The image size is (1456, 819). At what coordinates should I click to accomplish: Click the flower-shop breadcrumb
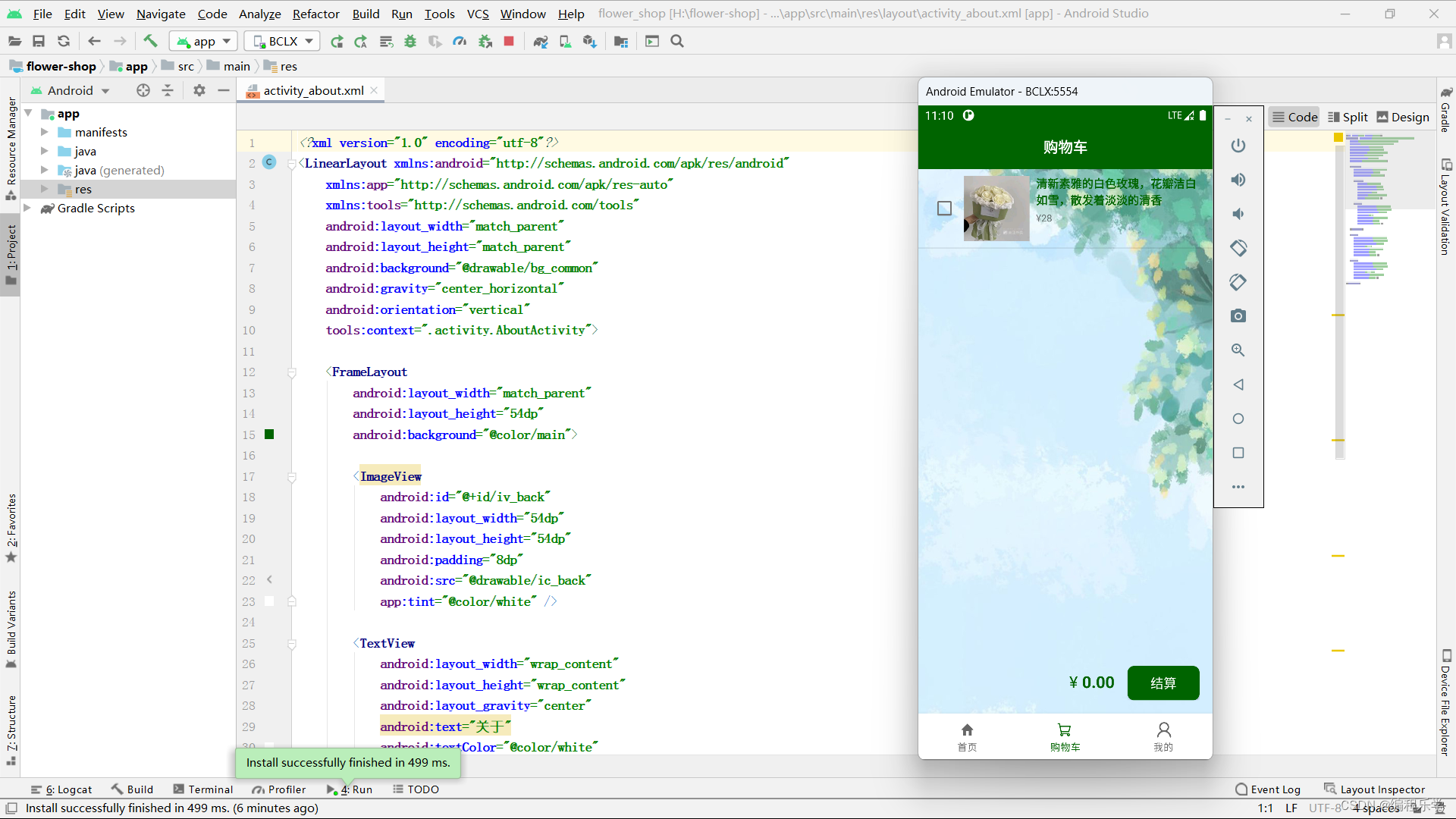tap(53, 66)
